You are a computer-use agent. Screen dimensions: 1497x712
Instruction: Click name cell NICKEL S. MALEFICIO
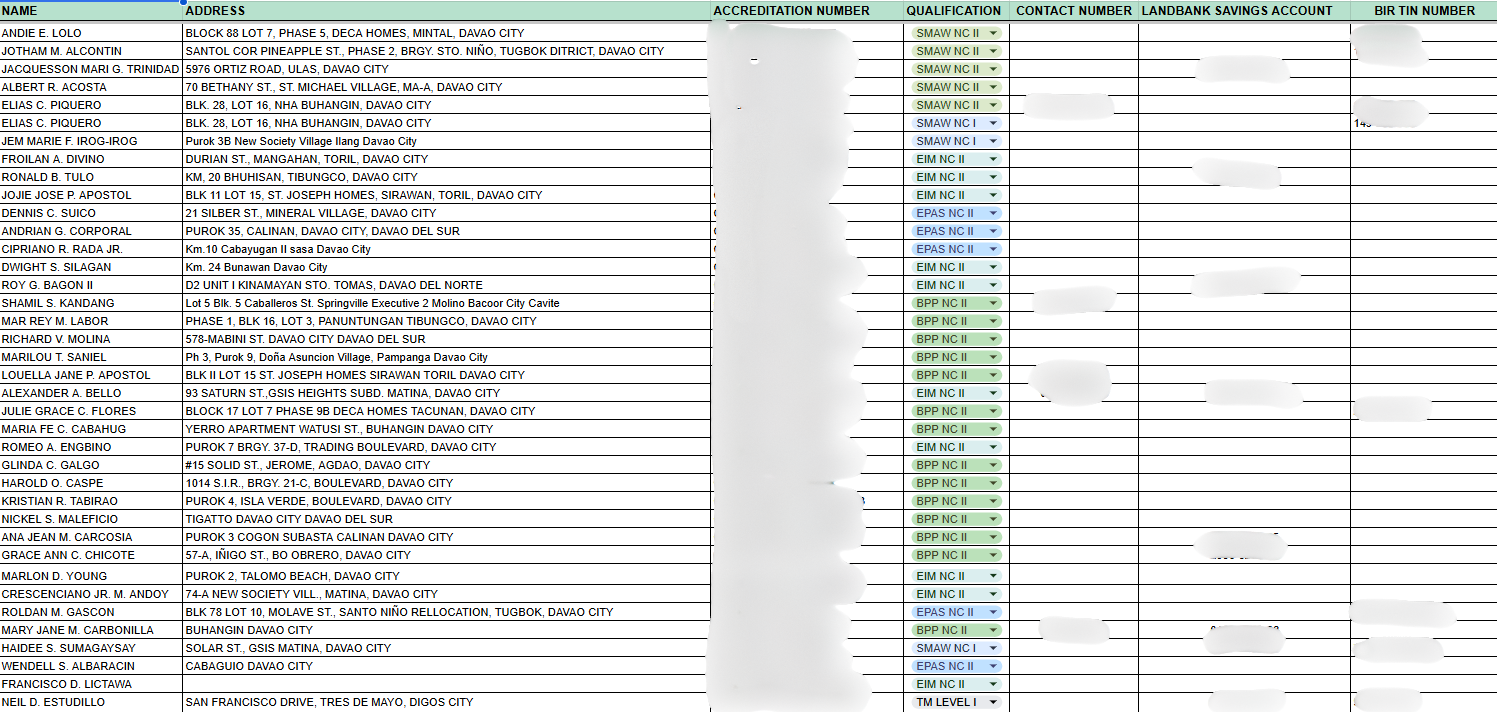91,519
